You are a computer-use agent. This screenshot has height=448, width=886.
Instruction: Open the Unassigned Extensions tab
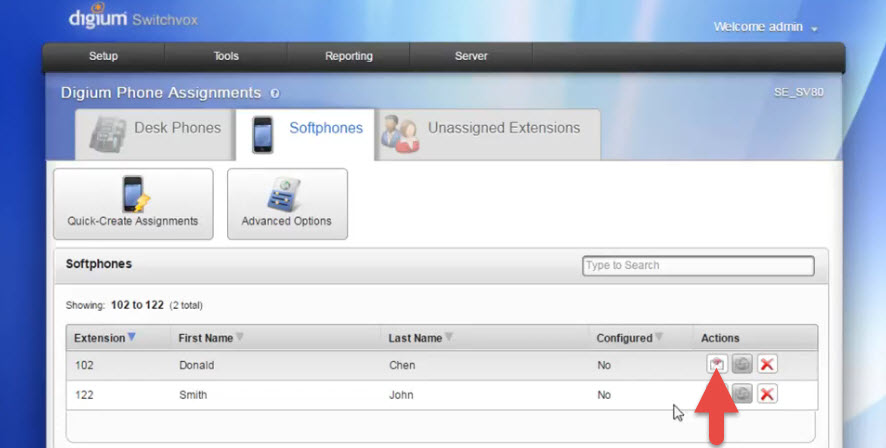coord(488,134)
